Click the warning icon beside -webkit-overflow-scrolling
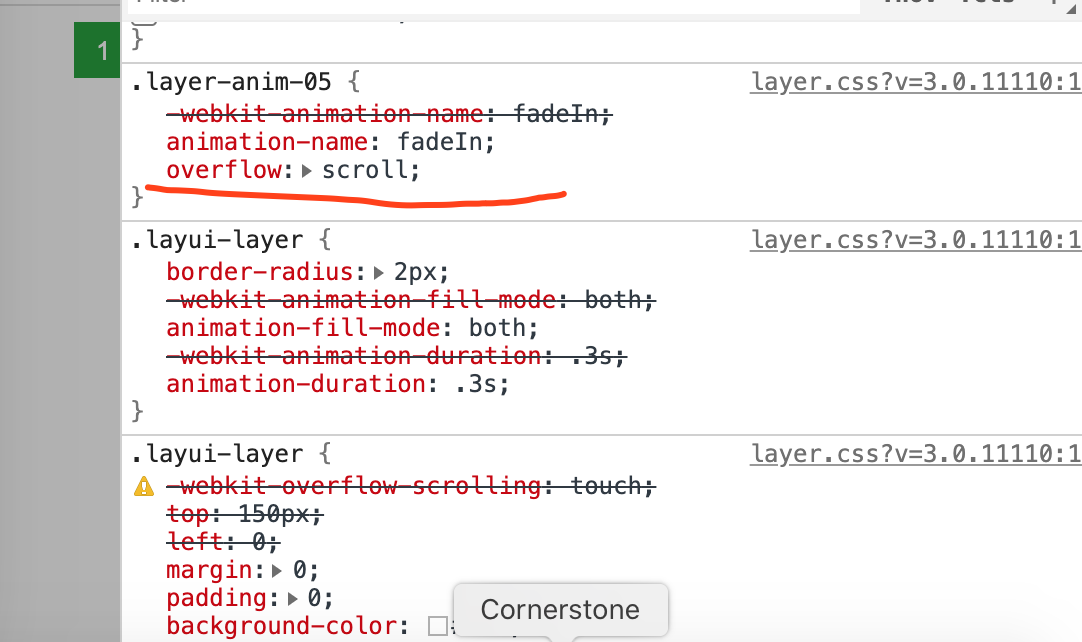This screenshot has height=642, width=1082. click(145, 487)
